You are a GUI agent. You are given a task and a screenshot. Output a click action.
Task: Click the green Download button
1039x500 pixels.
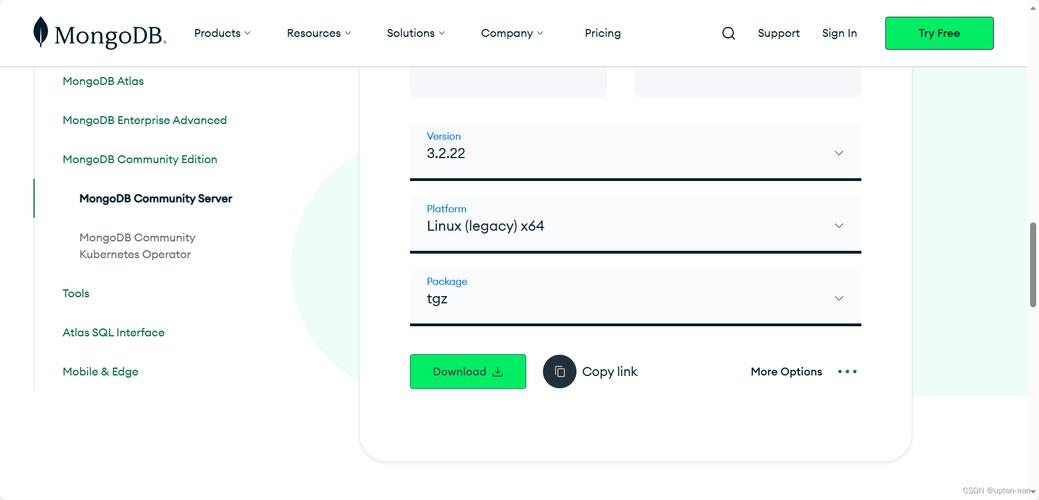(468, 372)
